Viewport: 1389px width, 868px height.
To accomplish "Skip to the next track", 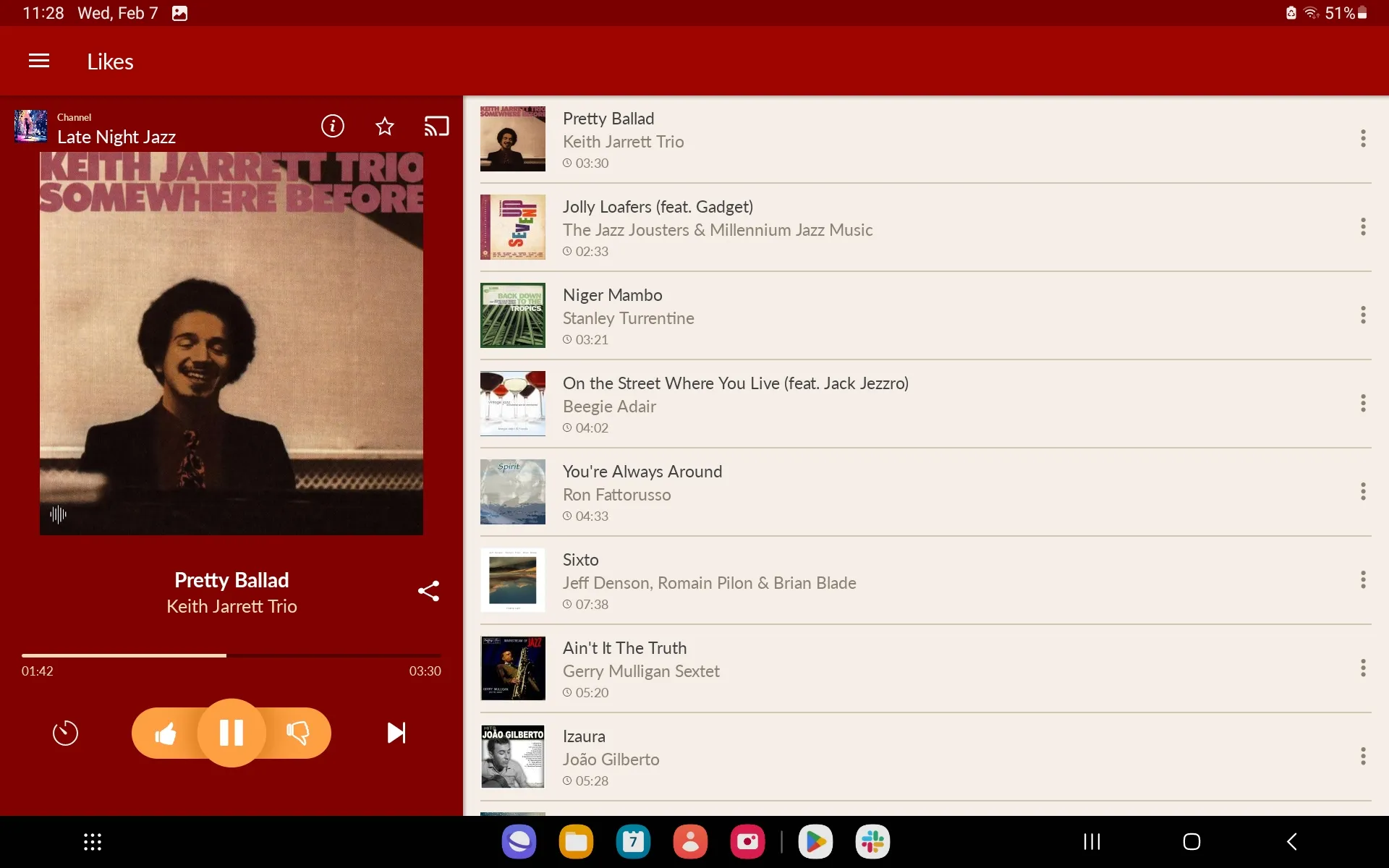I will [396, 733].
